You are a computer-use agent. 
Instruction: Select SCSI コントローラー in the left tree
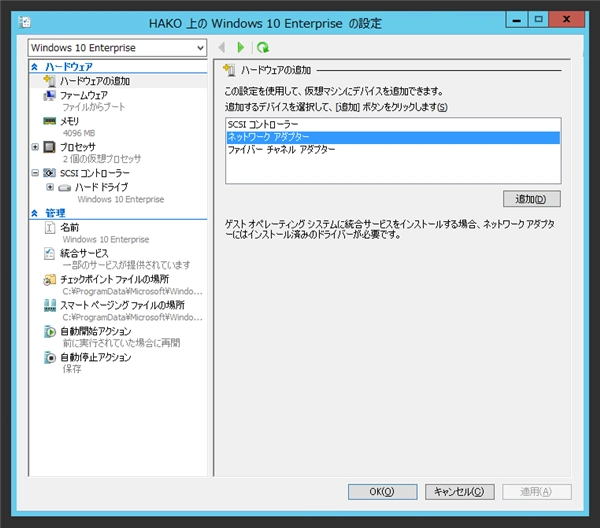(x=95, y=173)
